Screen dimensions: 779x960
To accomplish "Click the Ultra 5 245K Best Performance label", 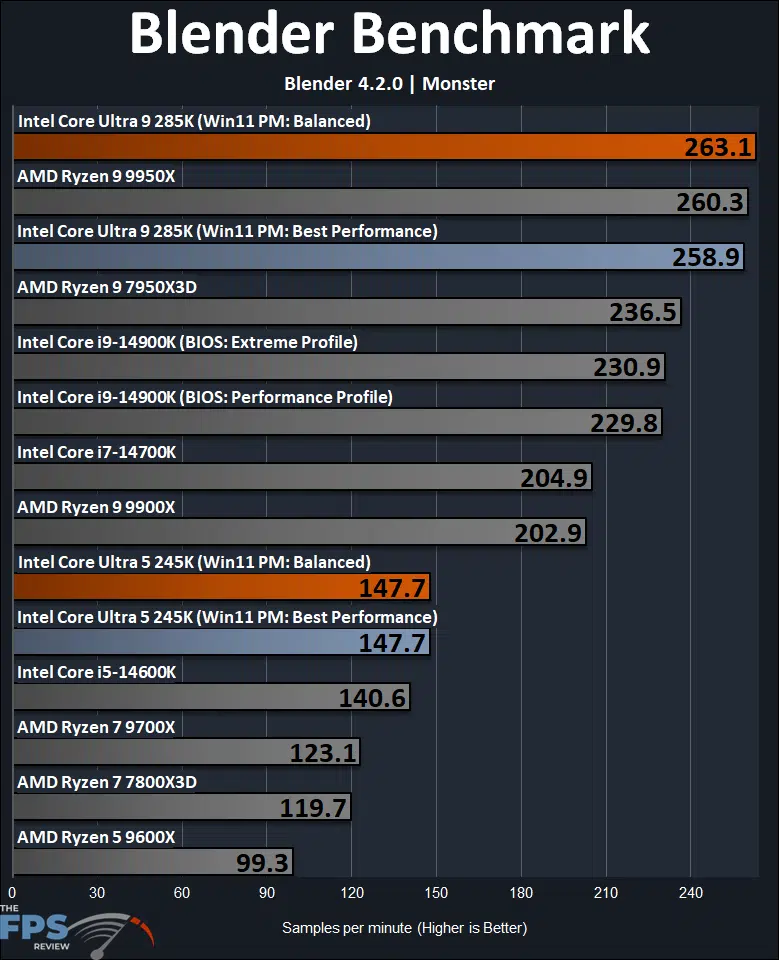I will [x=227, y=617].
